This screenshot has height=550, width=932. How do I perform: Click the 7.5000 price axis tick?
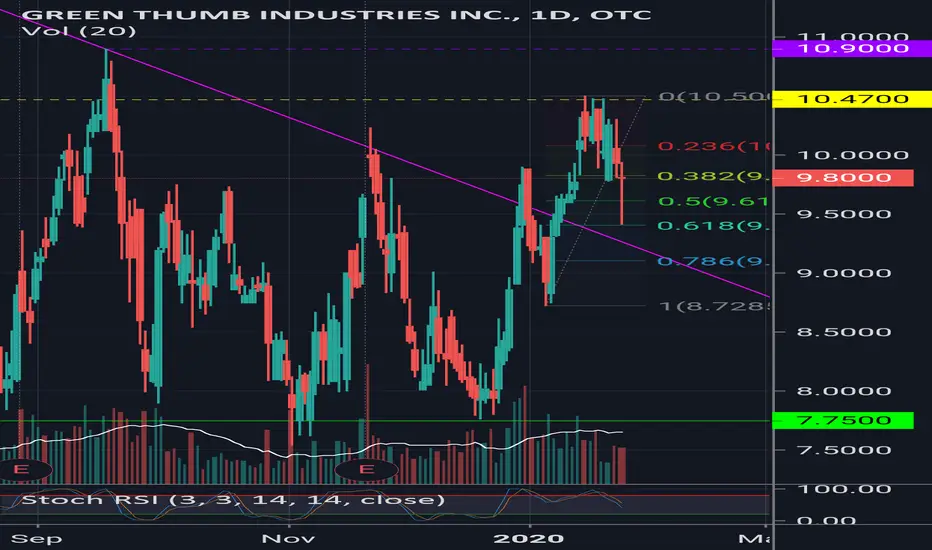click(x=844, y=450)
